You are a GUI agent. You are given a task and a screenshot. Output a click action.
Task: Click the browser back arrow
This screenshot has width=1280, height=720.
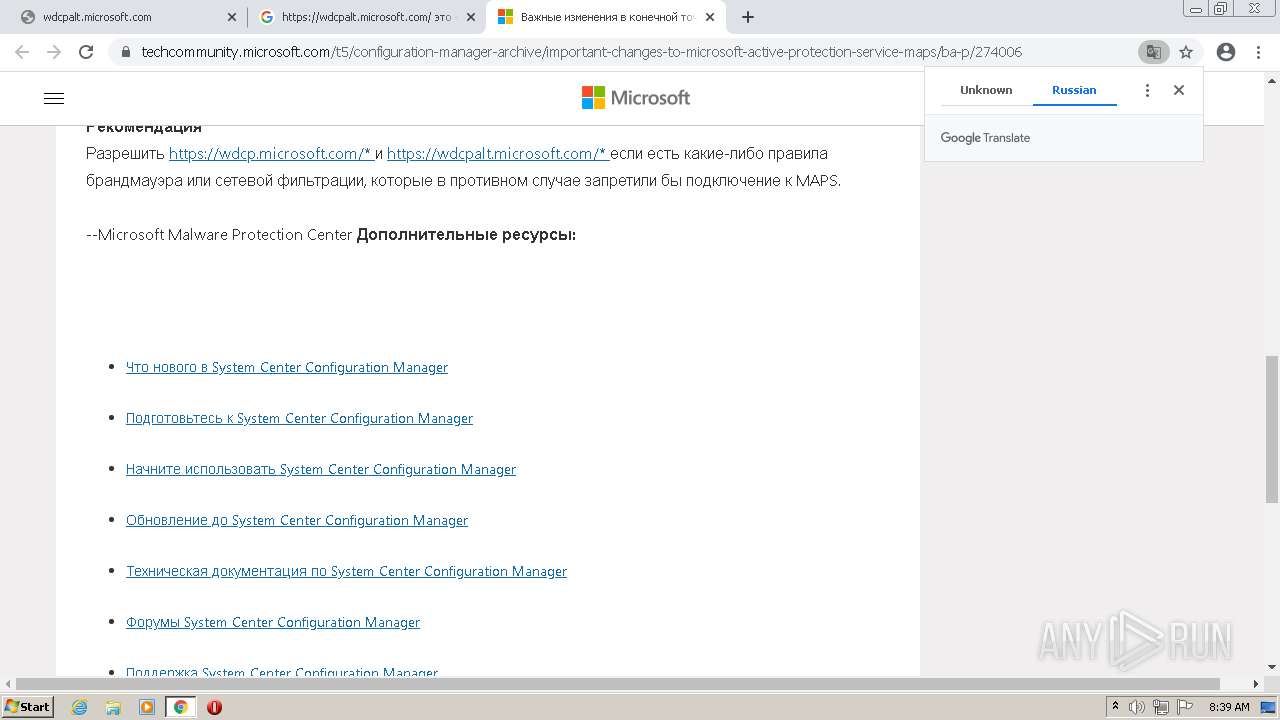22,52
